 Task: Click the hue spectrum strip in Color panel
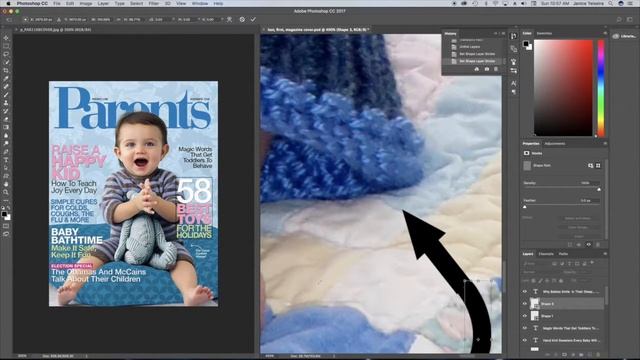pyautogui.click(x=601, y=88)
